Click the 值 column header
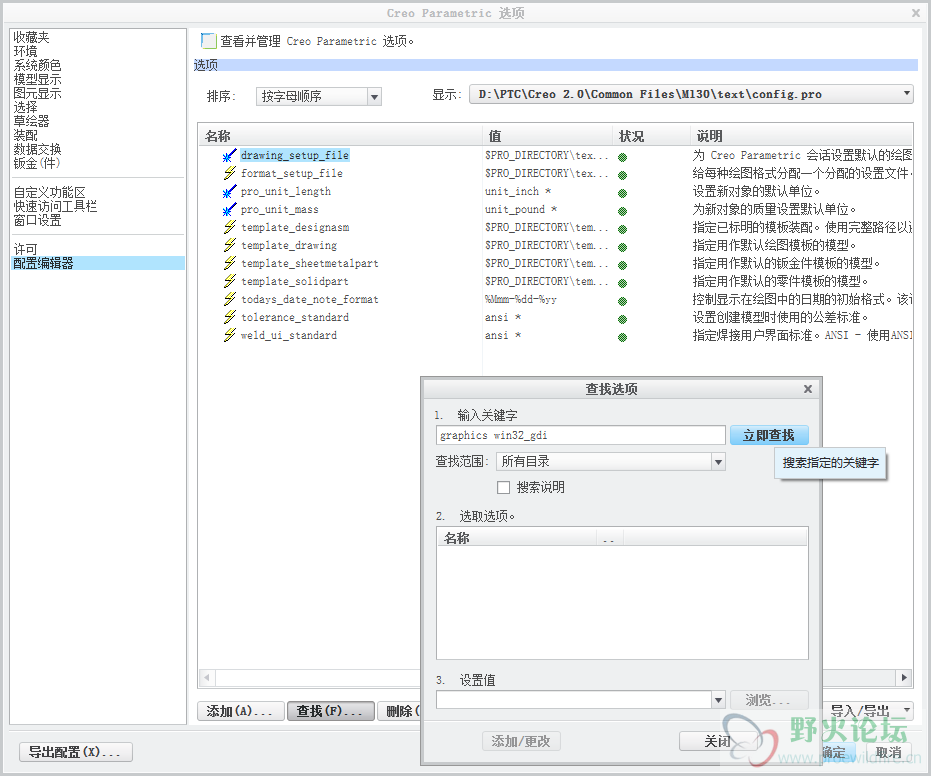 547,136
